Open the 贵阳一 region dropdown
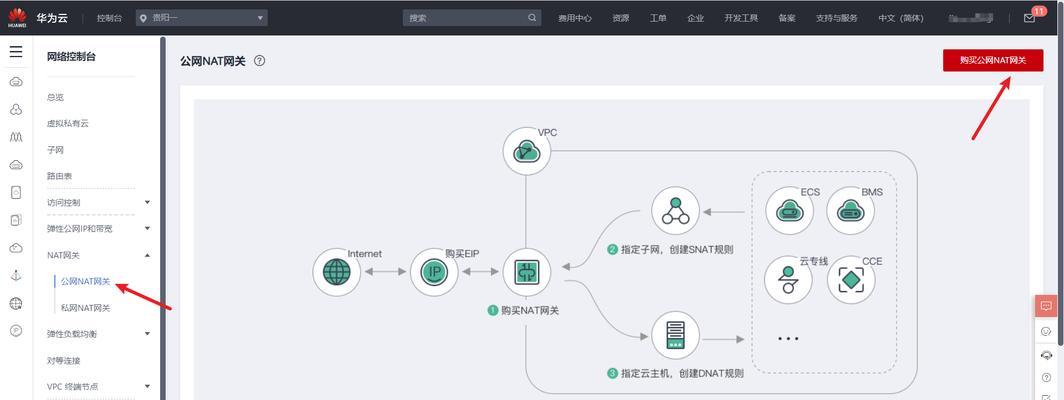This screenshot has height=400, width=1064. click(x=202, y=18)
